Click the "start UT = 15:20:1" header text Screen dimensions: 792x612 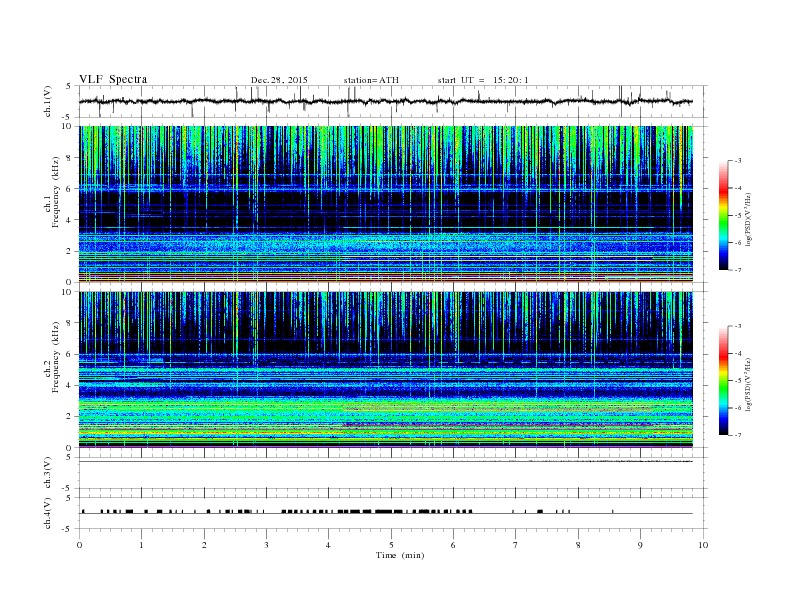(482, 80)
